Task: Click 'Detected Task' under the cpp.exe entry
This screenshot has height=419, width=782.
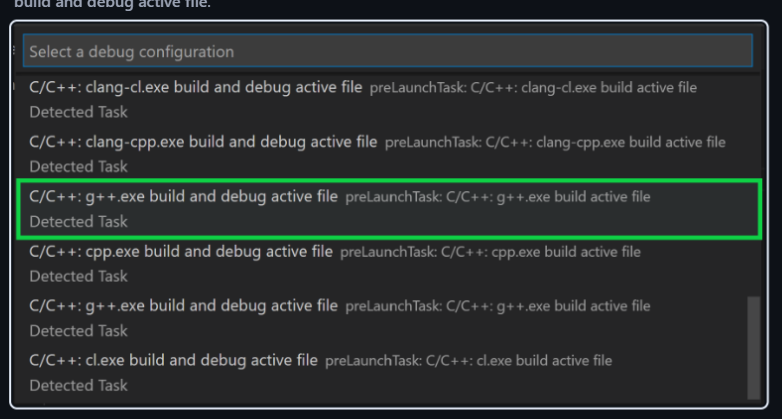Action: tap(79, 276)
